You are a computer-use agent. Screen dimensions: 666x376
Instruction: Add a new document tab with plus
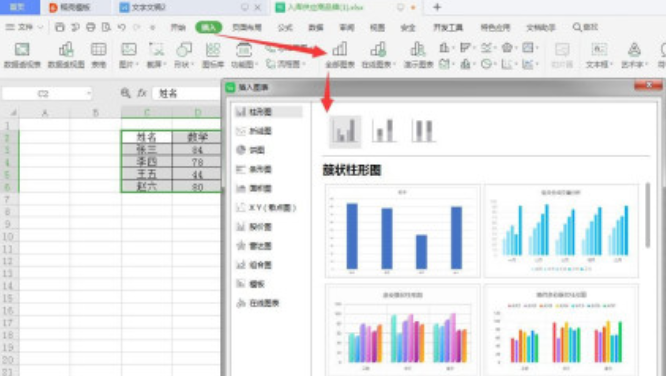tap(437, 7)
